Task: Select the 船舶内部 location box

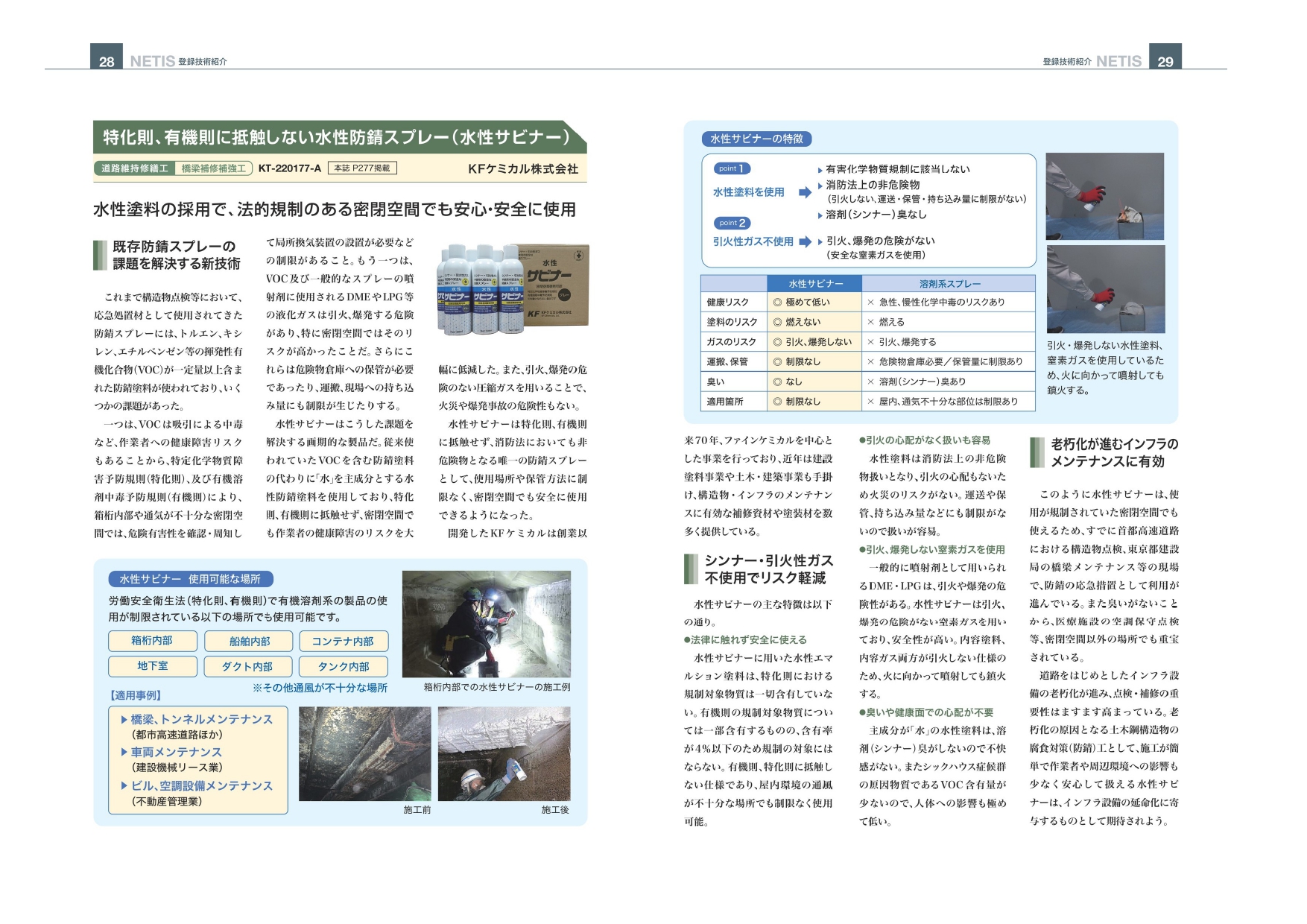Action: [249, 641]
